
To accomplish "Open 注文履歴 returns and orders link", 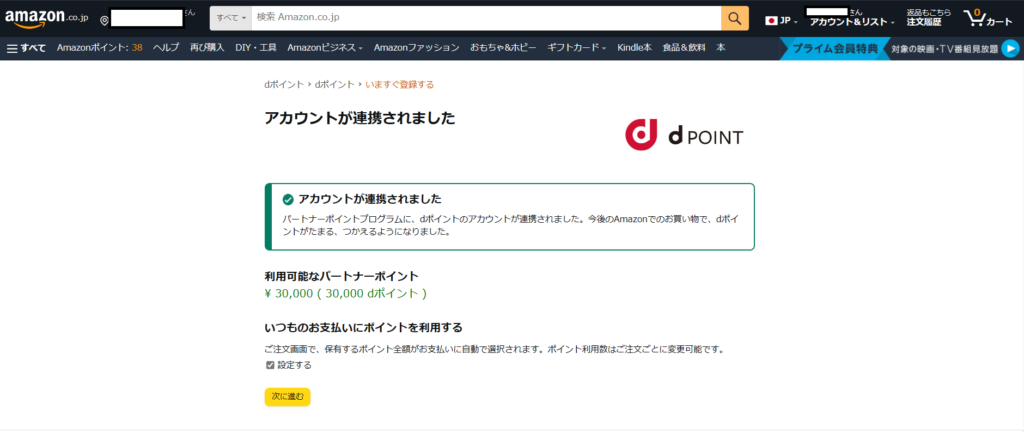I will (x=928, y=18).
